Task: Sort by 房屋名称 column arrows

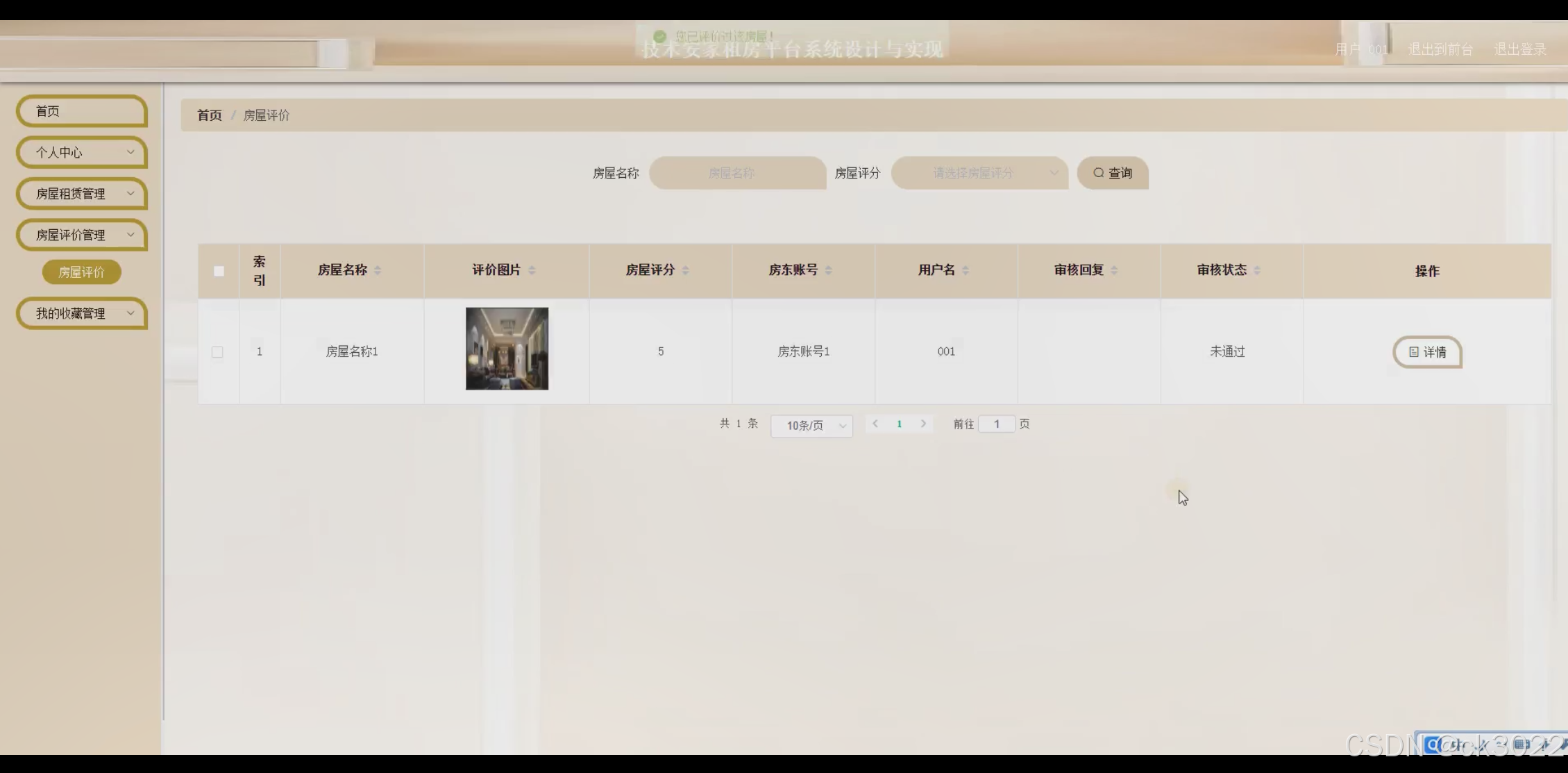Action: [x=378, y=270]
